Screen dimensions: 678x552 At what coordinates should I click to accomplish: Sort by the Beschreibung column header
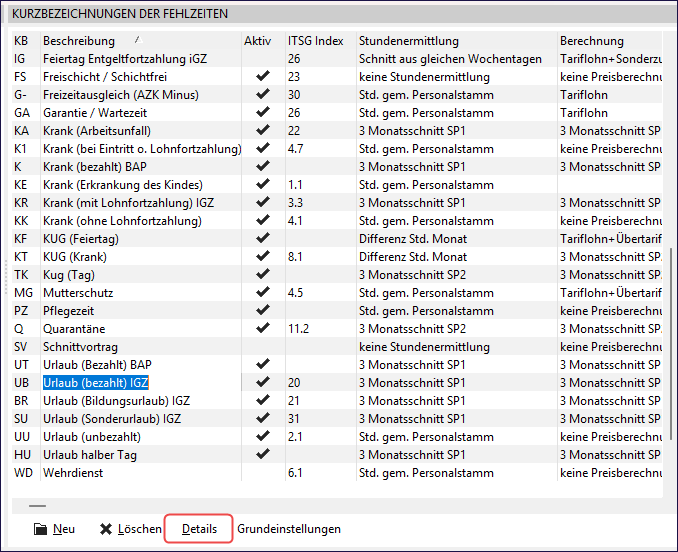[79, 41]
